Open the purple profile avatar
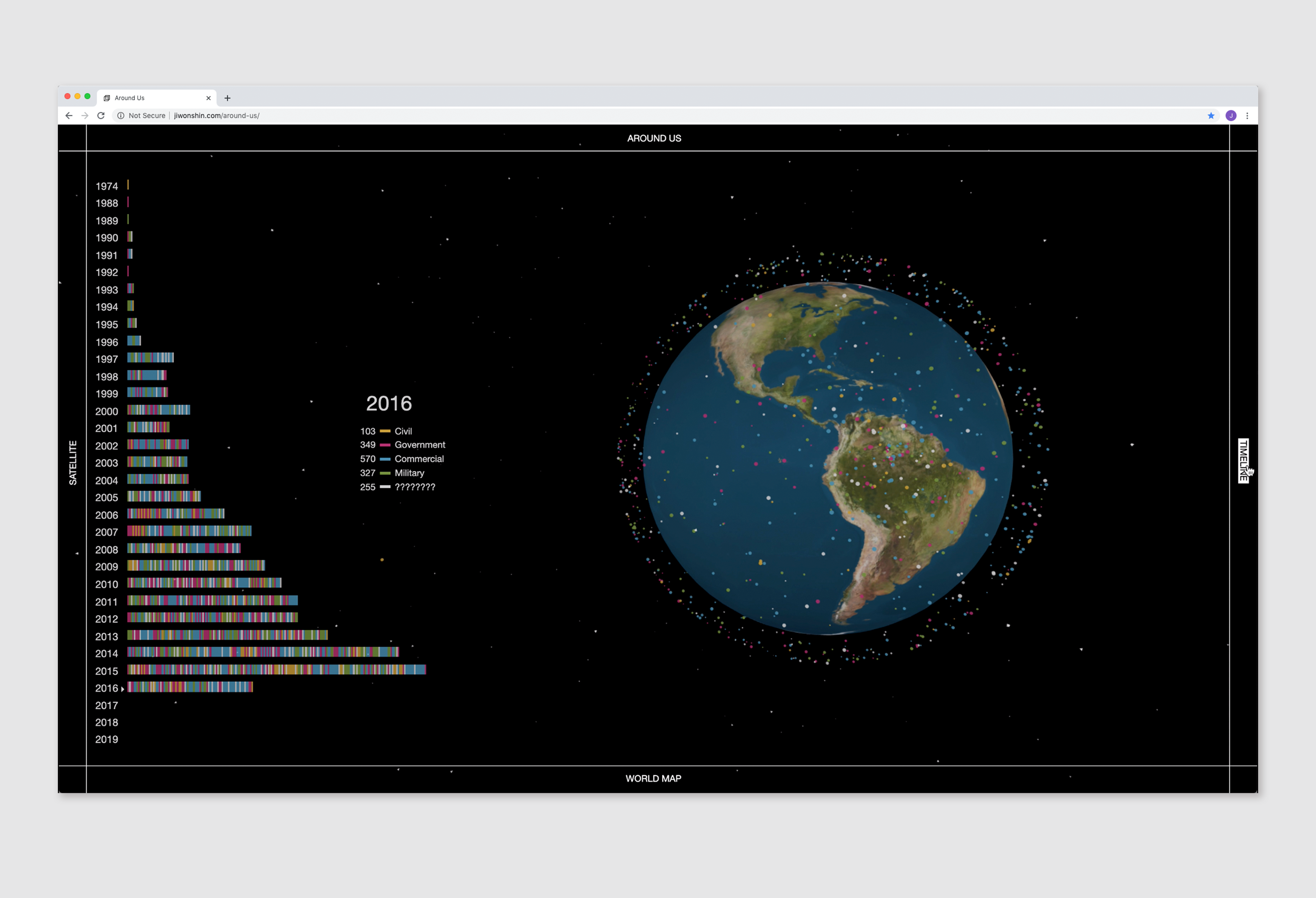The image size is (1316, 898). tap(1231, 115)
